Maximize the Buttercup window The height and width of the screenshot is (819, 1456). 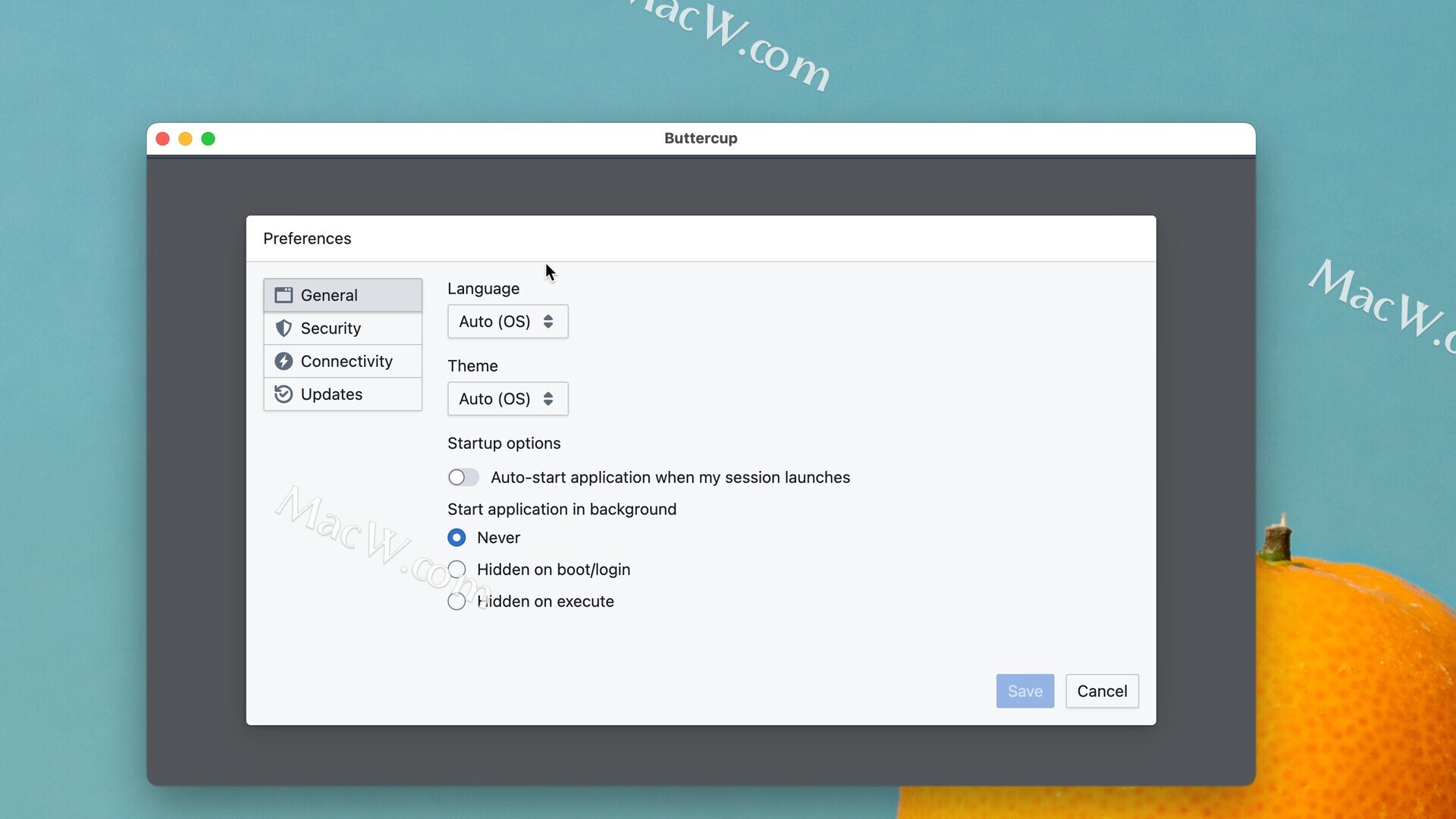pyautogui.click(x=208, y=139)
